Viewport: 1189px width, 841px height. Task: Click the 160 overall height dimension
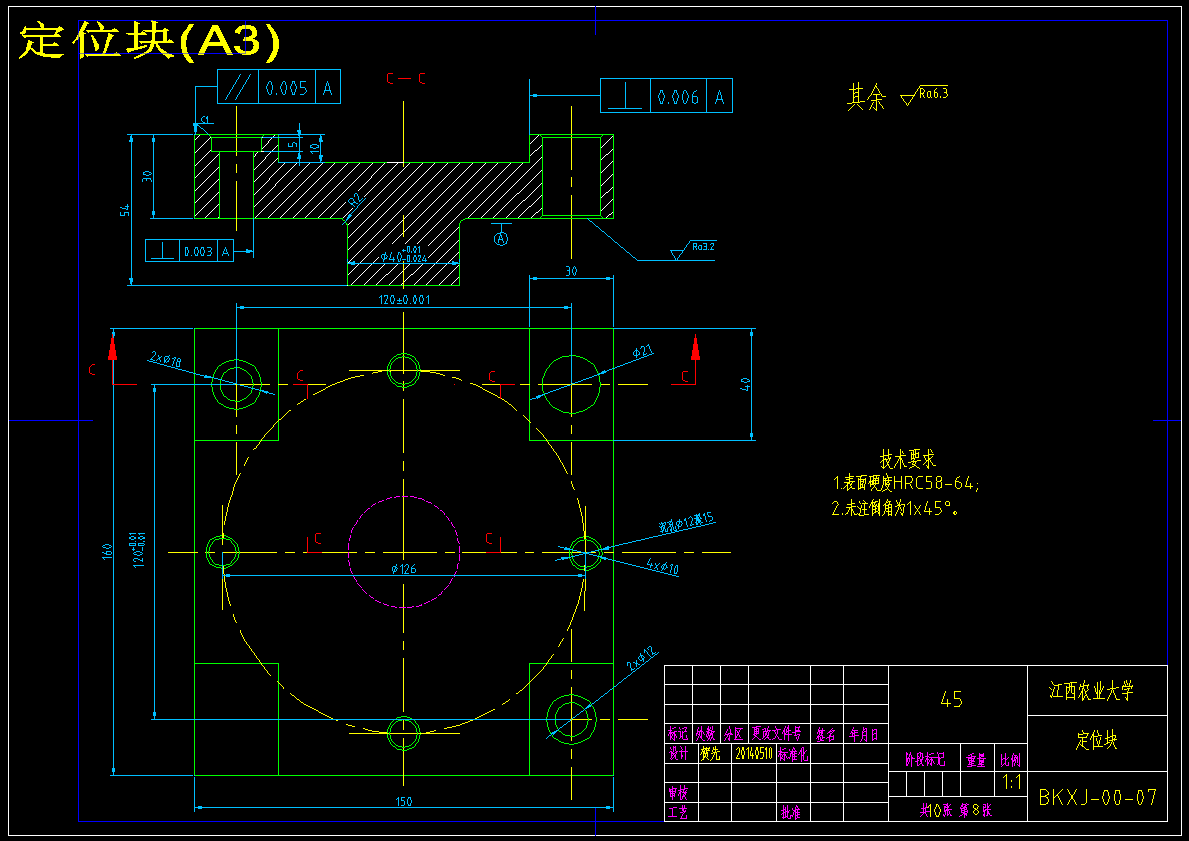[x=108, y=551]
